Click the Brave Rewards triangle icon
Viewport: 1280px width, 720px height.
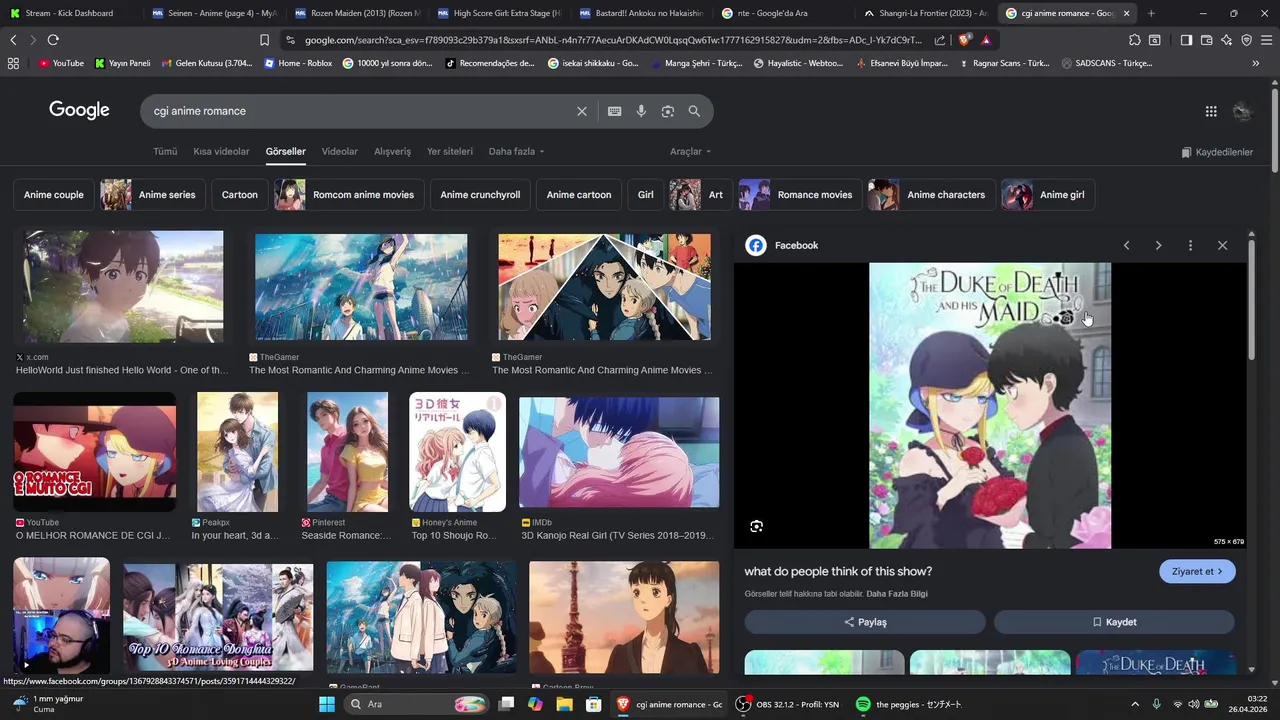click(986, 40)
